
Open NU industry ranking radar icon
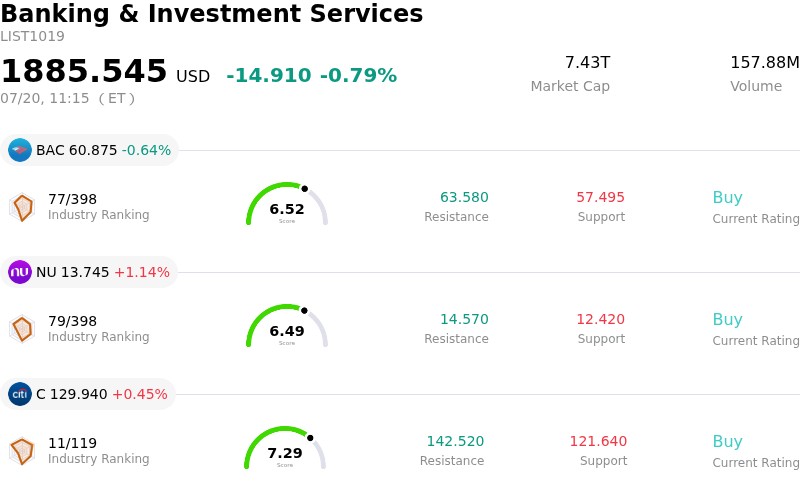click(x=22, y=329)
